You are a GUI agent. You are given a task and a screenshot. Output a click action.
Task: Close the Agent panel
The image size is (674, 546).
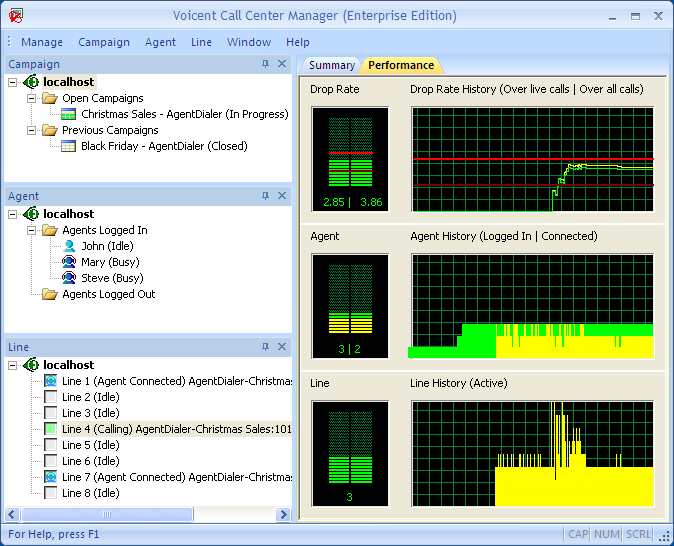(x=282, y=196)
